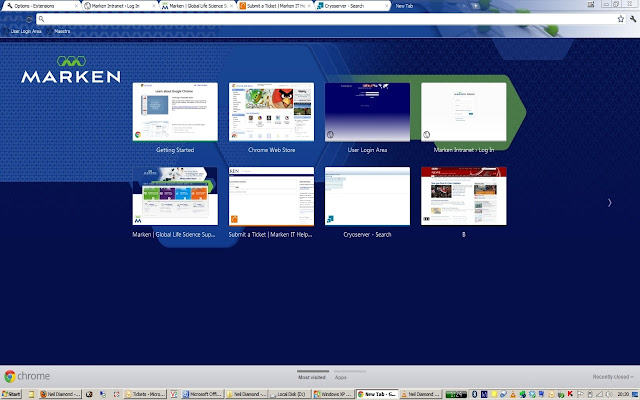Switch to Marken Global Life Science tab
Viewport: 640px width, 400px height.
coord(198,6)
